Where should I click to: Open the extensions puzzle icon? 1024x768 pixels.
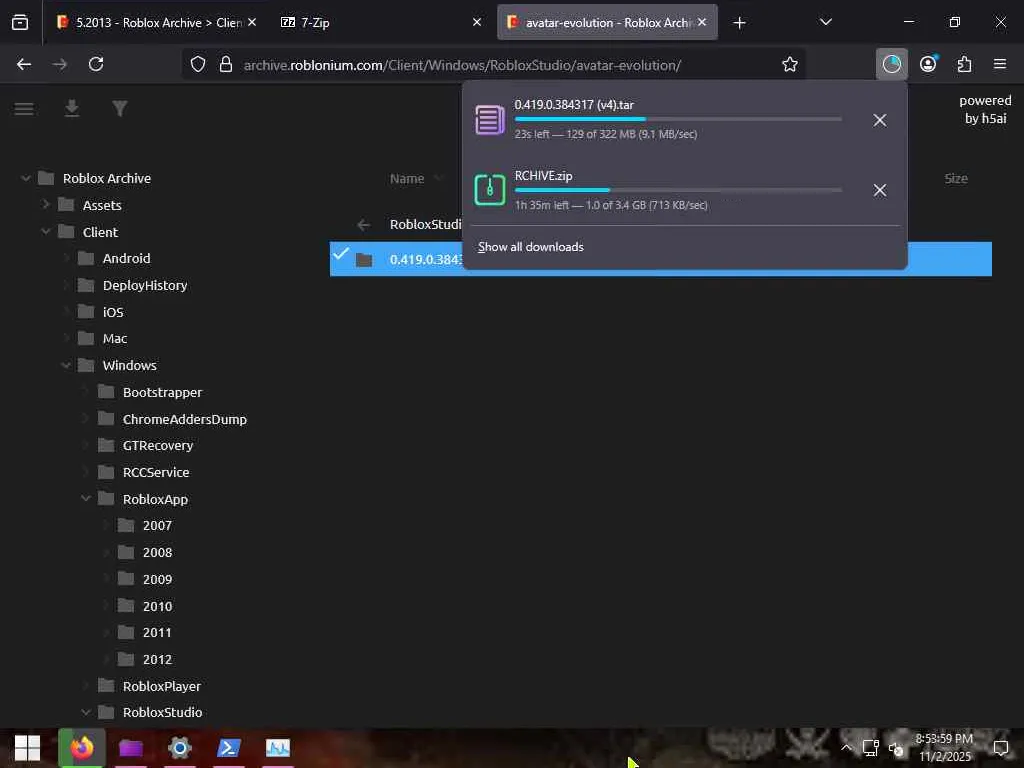[x=964, y=64]
